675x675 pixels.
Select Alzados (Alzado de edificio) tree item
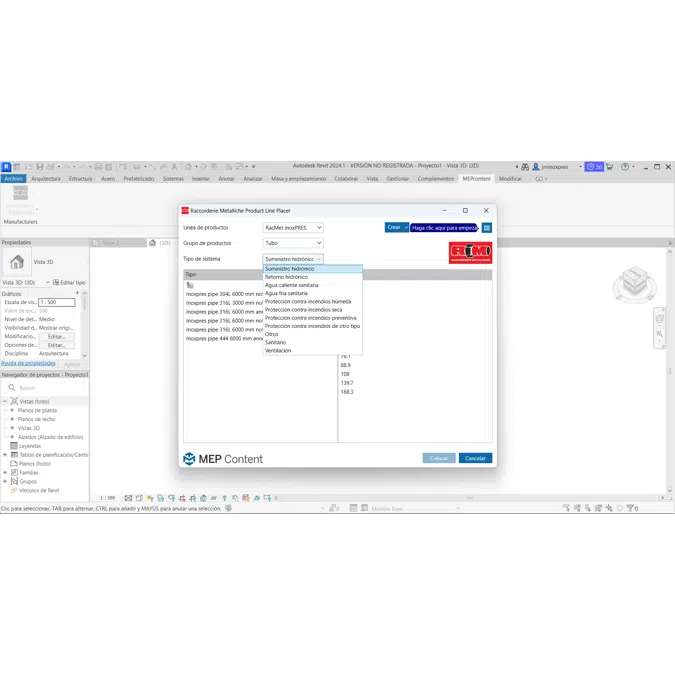point(50,437)
